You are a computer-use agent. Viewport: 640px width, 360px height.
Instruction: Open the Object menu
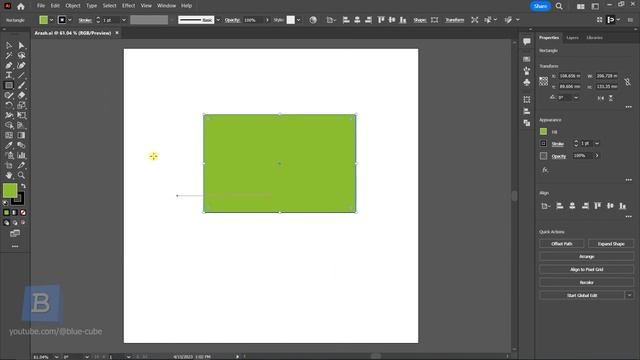click(x=73, y=6)
